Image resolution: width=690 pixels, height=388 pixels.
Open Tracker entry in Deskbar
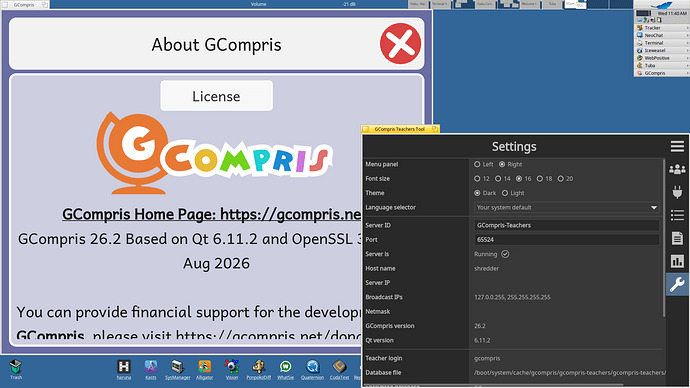[x=661, y=28]
